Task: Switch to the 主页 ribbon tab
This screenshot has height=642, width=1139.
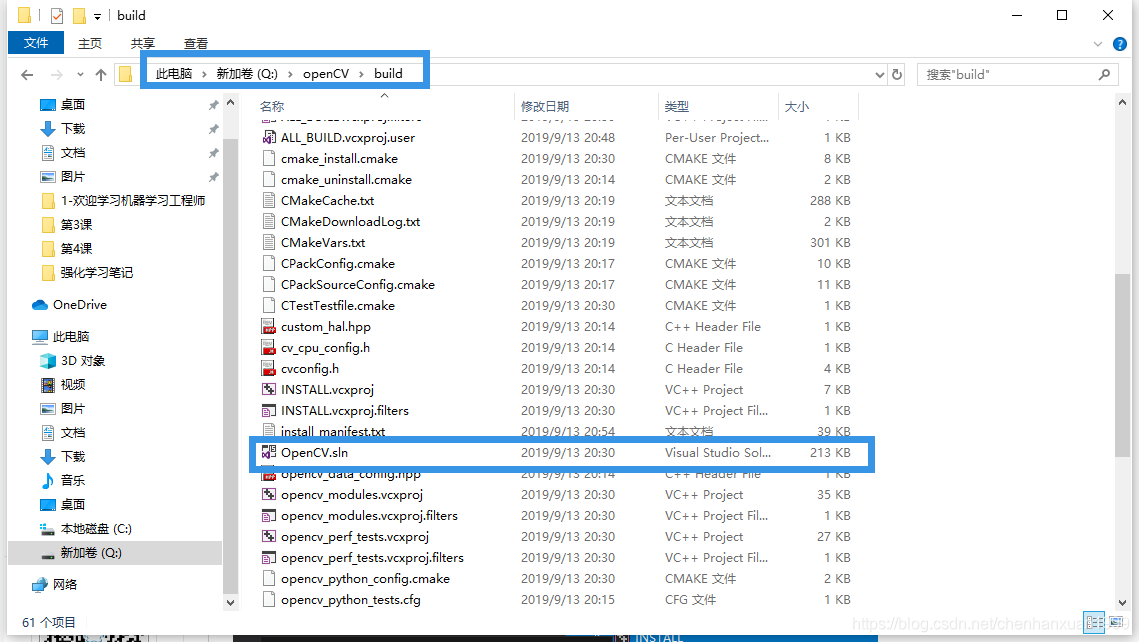Action: 90,44
